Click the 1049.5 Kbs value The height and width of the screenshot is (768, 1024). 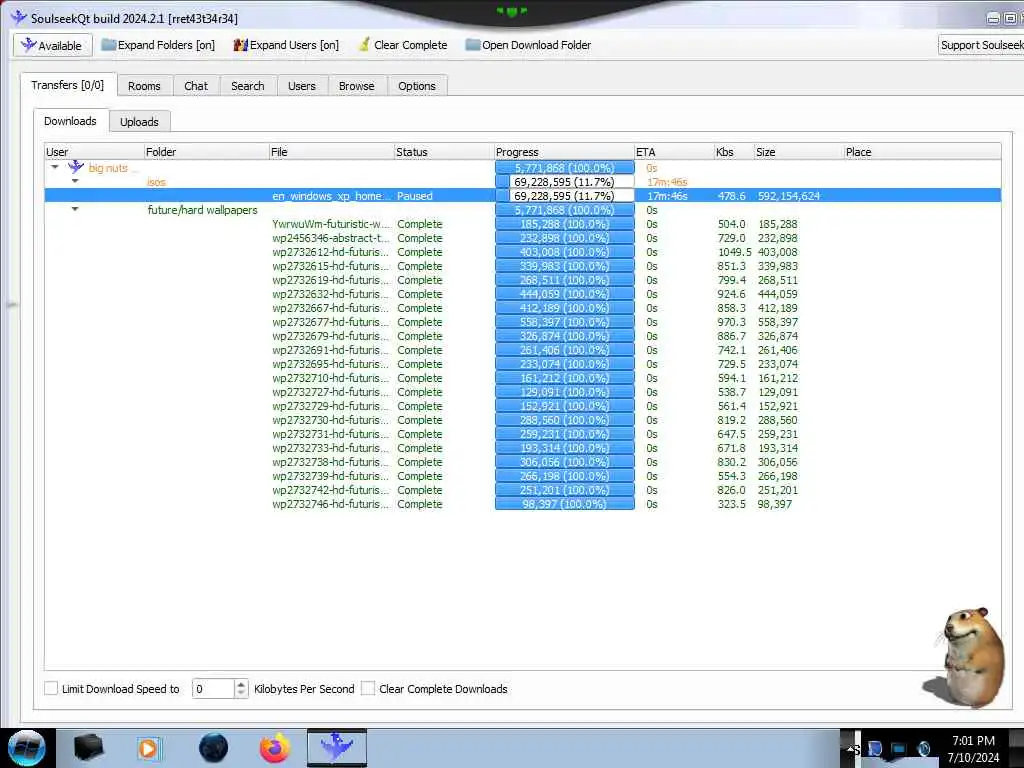pyautogui.click(x=734, y=251)
